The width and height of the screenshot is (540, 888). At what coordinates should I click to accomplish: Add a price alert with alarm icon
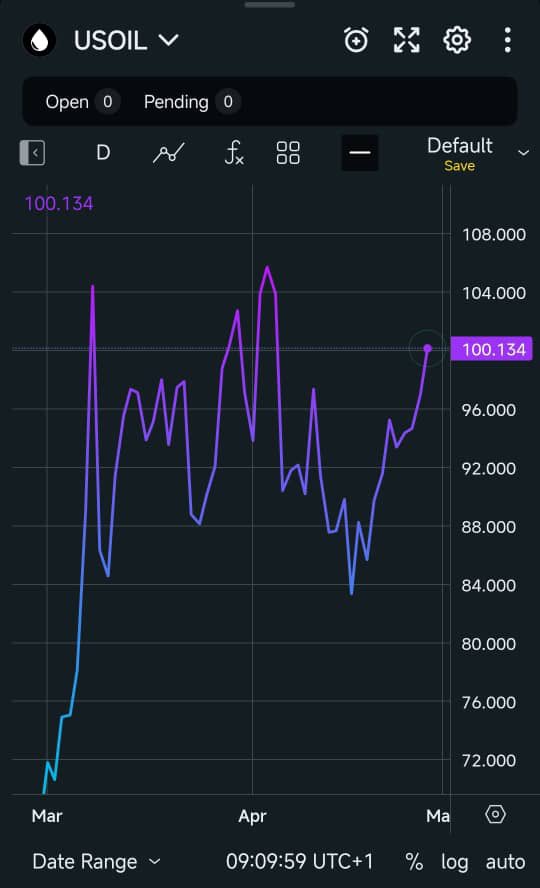(356, 40)
